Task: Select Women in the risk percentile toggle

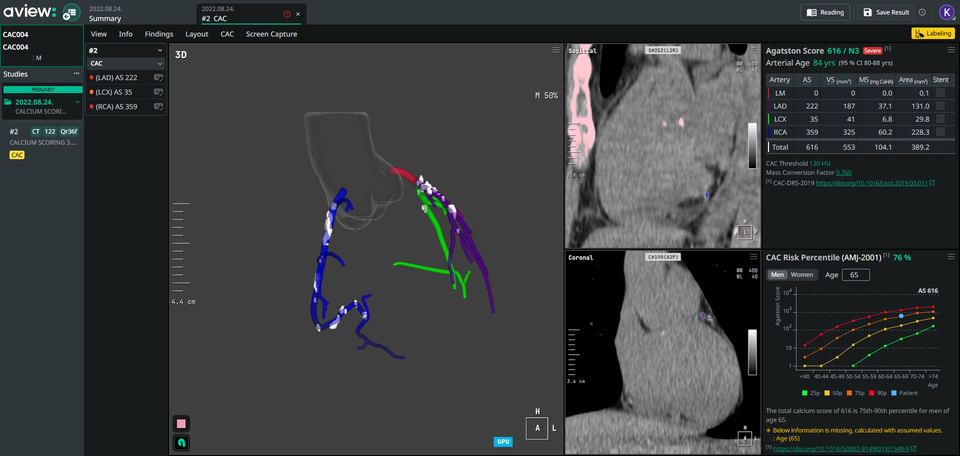Action: coord(802,275)
